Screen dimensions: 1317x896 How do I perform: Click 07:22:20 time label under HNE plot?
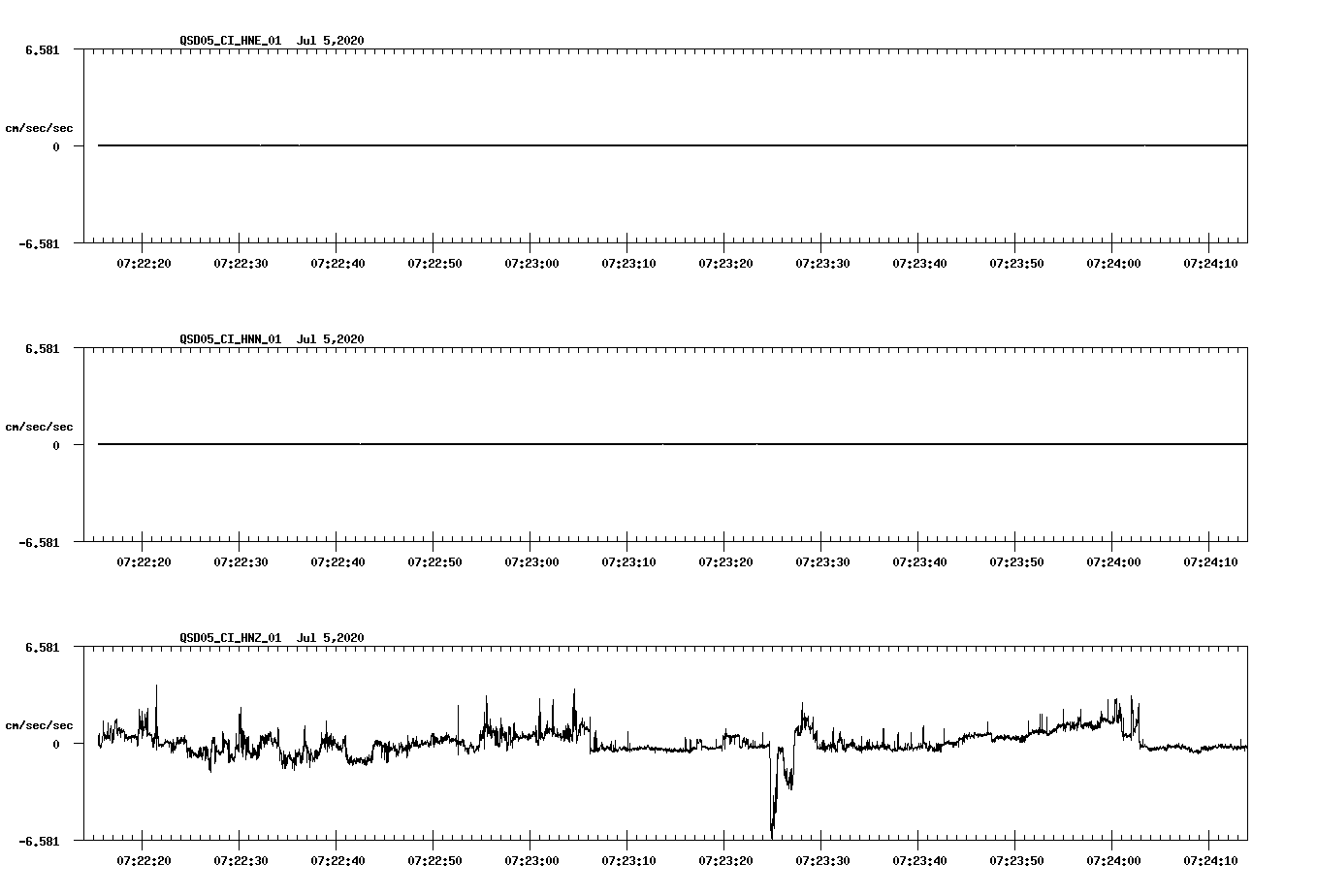point(144,263)
